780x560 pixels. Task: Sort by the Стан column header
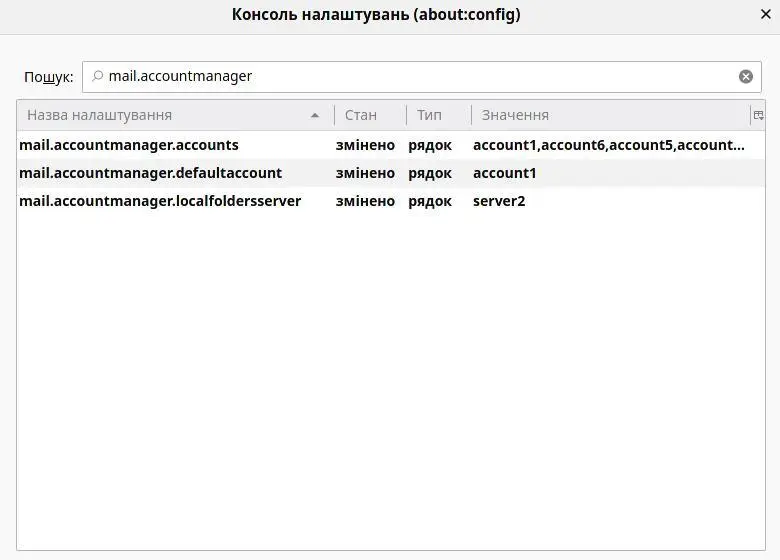pyautogui.click(x=370, y=115)
